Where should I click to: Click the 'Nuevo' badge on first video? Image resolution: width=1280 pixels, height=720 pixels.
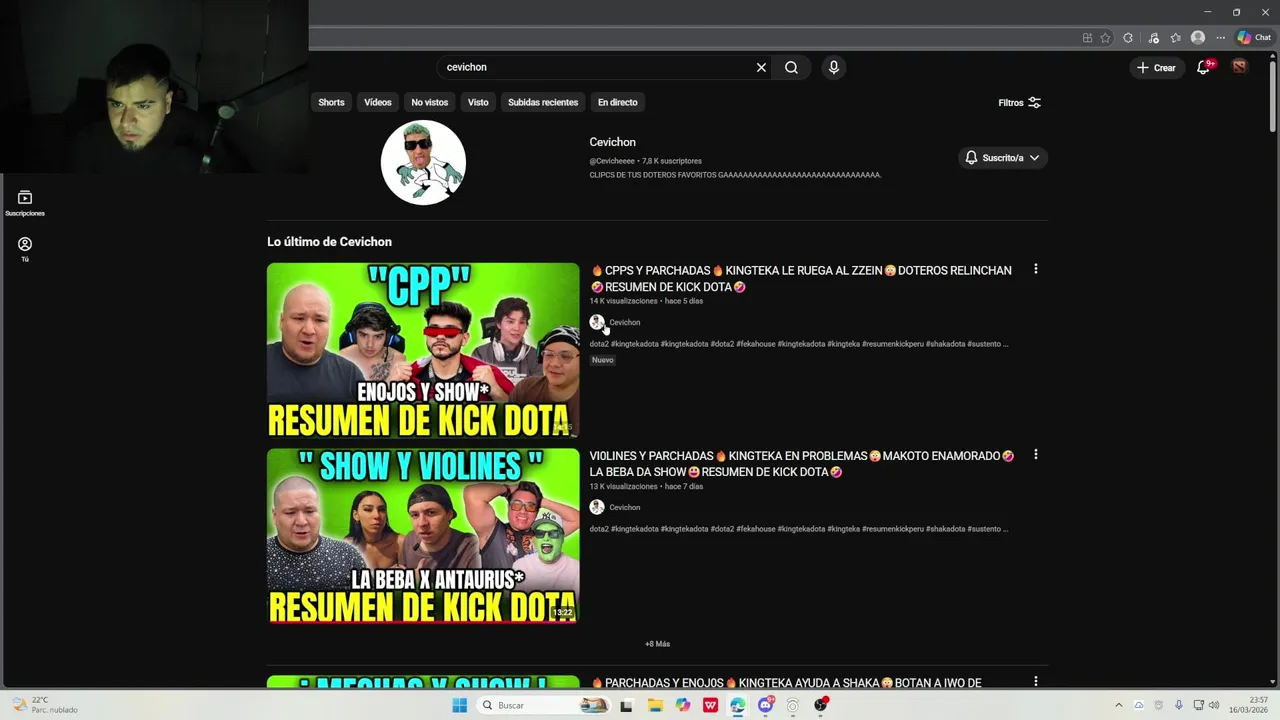[x=602, y=360]
